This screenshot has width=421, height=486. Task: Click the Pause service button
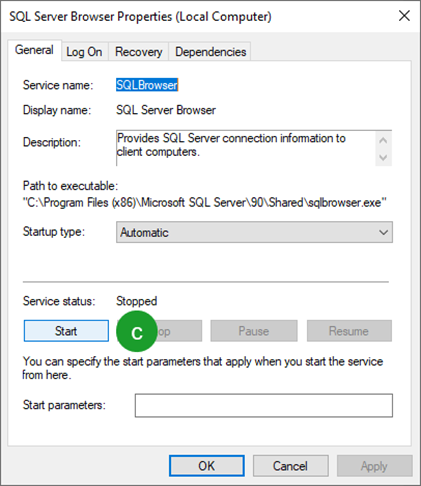point(254,331)
